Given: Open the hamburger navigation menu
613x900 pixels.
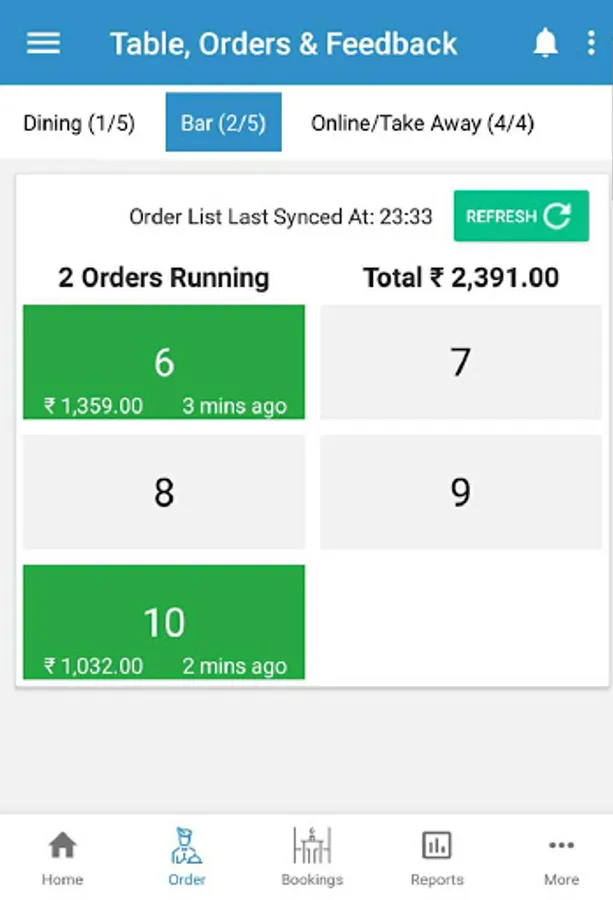Looking at the screenshot, I should point(43,43).
